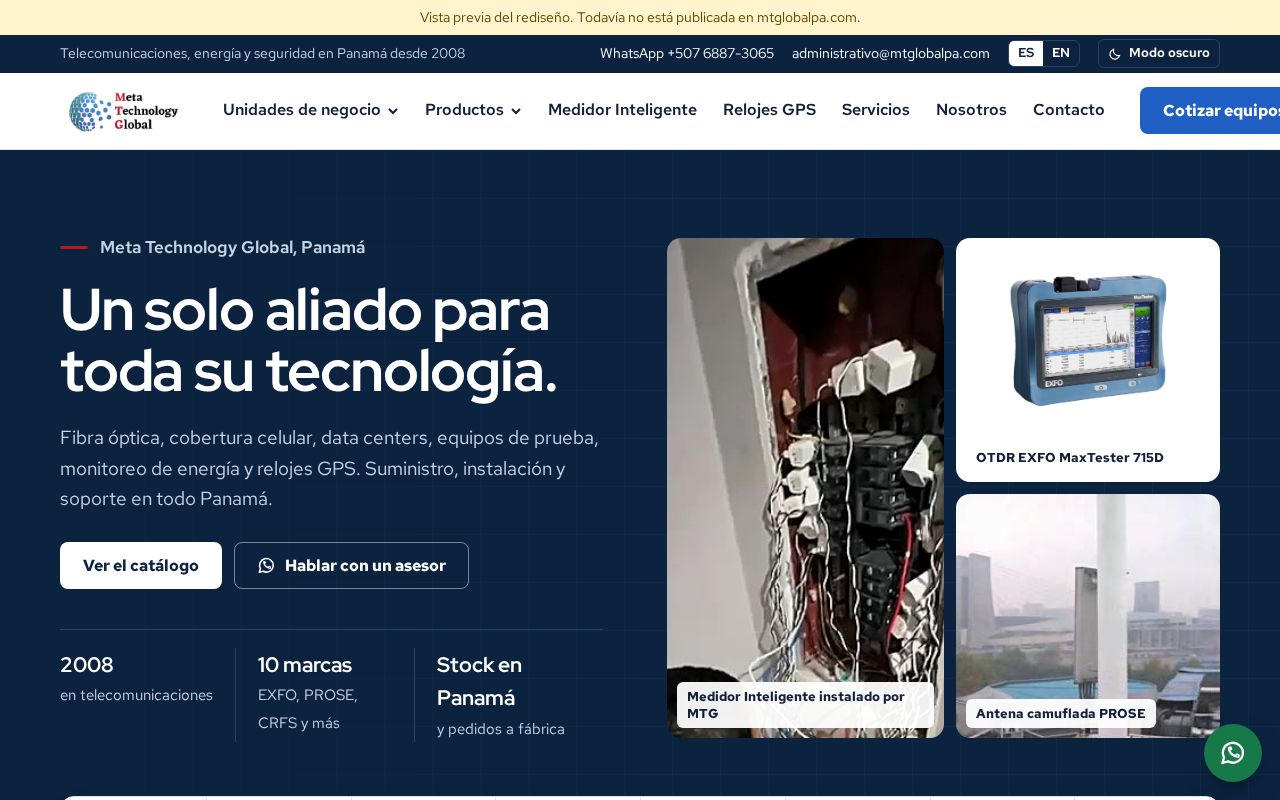Open the Servicios section
The image size is (1280, 800).
click(x=876, y=110)
